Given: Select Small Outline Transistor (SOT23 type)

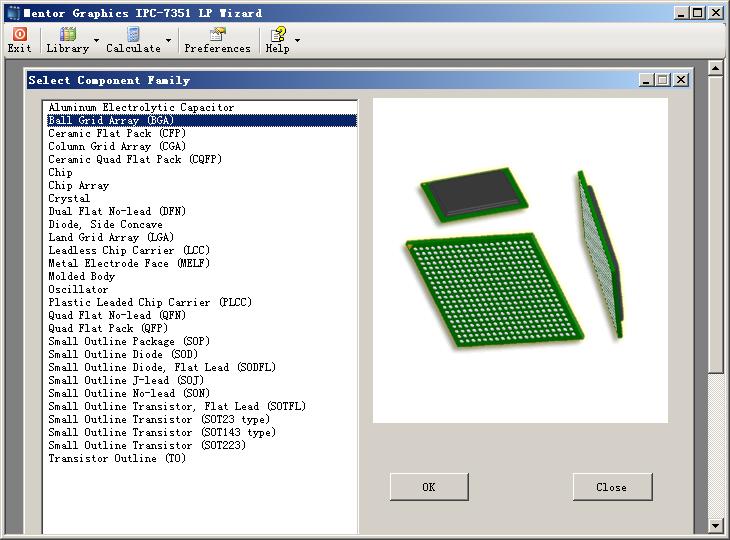Looking at the screenshot, I should [x=202, y=420].
